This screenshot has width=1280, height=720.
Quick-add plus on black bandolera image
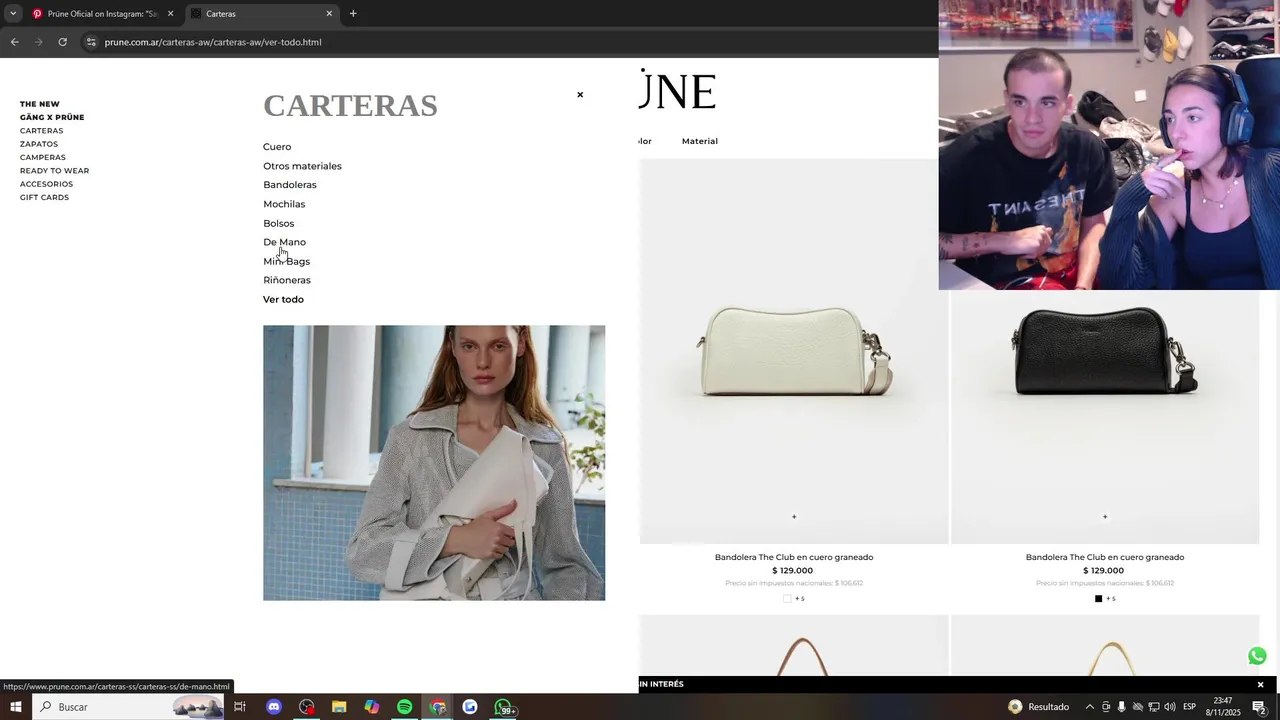click(1105, 517)
